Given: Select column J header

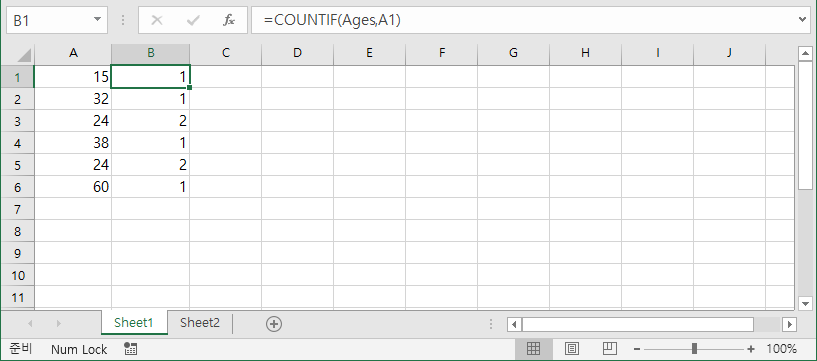Looking at the screenshot, I should tap(729, 53).
